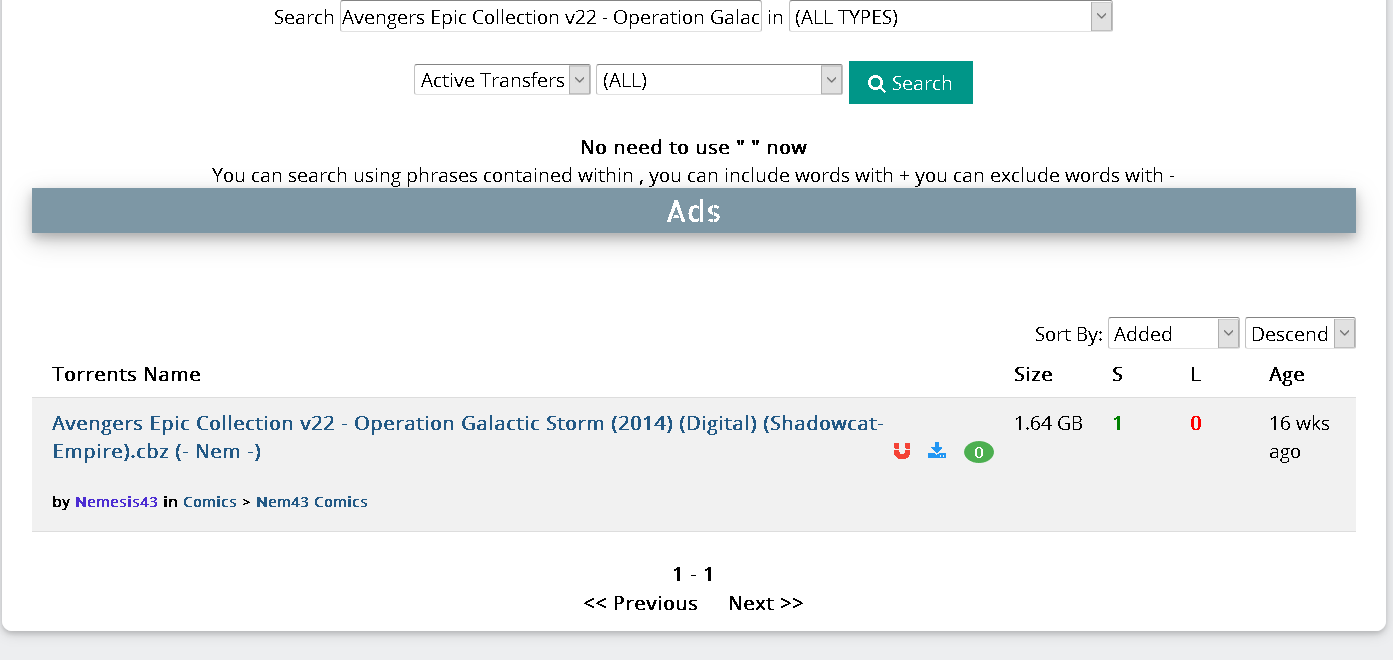Click the Age column header
Screen dimensions: 1393x660
point(1287,375)
